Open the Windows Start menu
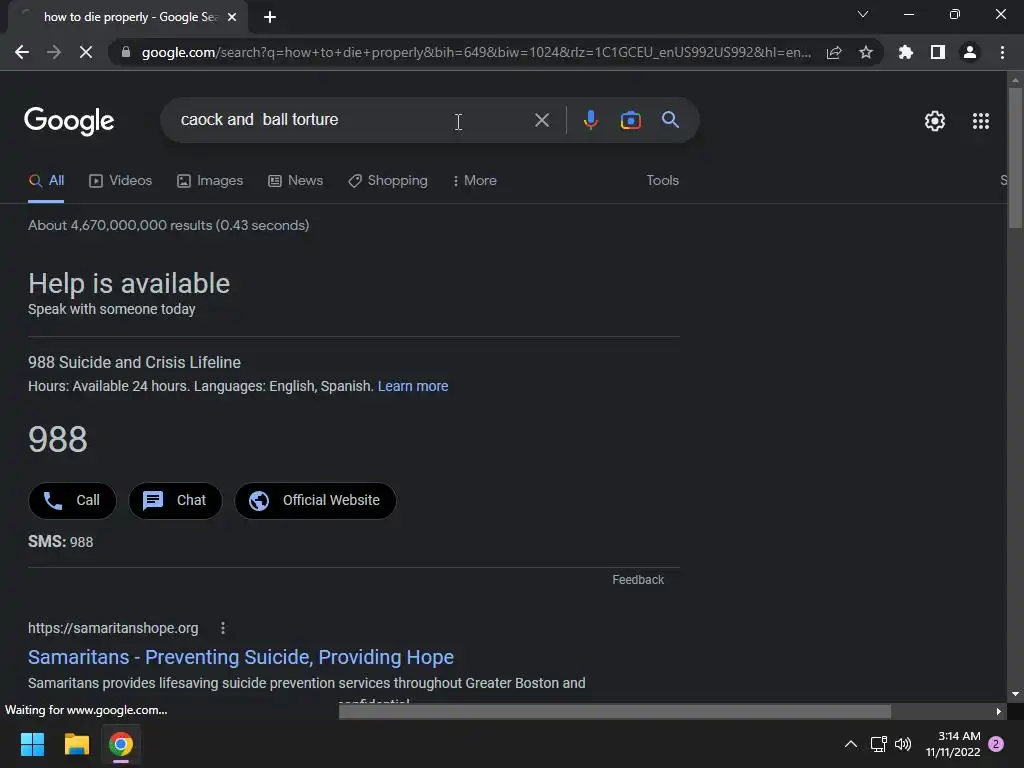 (32, 744)
